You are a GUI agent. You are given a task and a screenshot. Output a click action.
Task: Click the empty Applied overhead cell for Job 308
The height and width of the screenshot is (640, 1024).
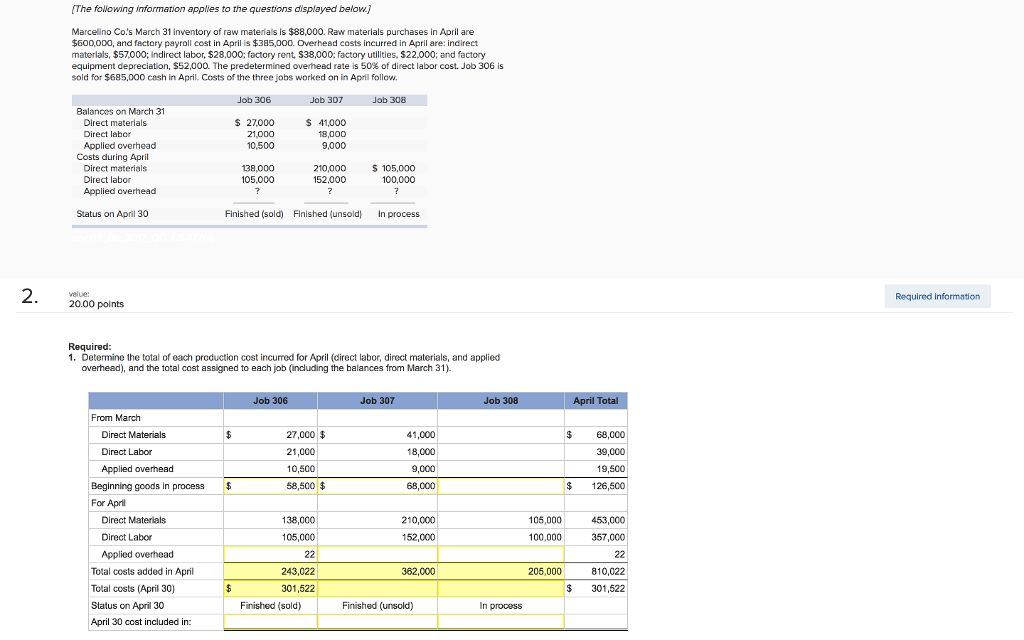pyautogui.click(x=500, y=554)
